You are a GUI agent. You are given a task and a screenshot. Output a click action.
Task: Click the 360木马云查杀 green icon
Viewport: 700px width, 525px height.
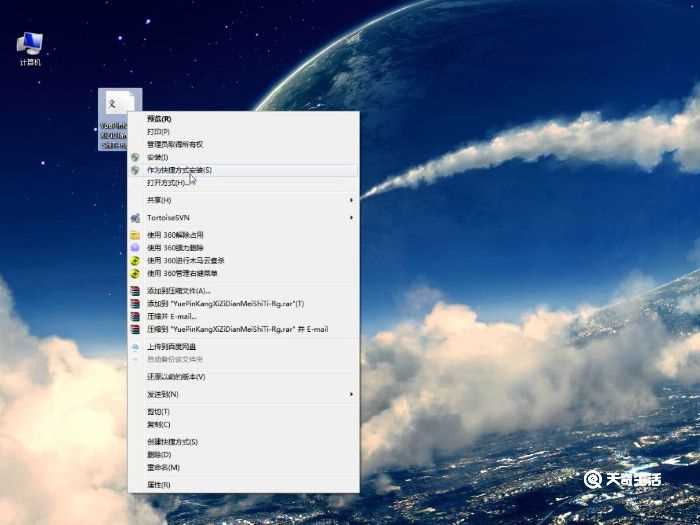pos(135,261)
